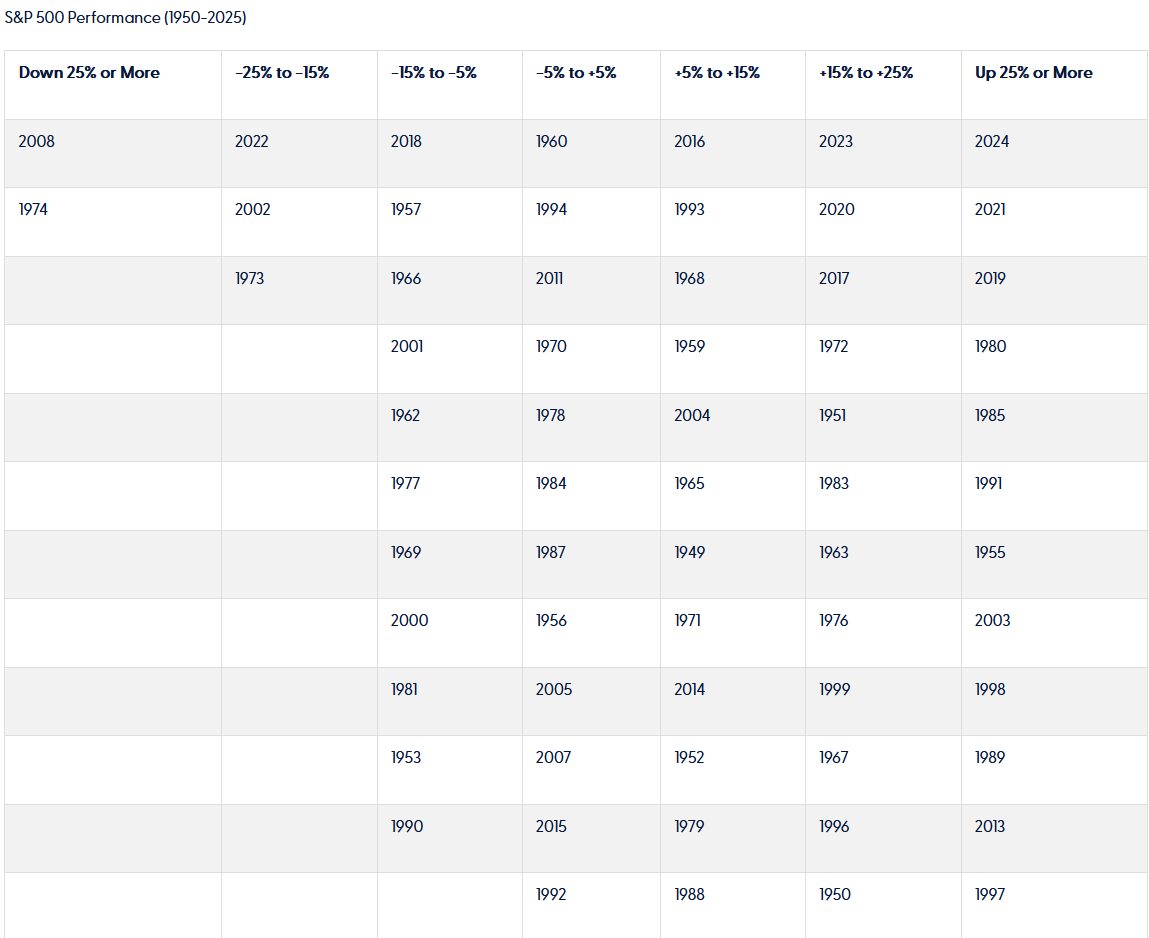Click the '+15% to +25%' column header

(866, 73)
